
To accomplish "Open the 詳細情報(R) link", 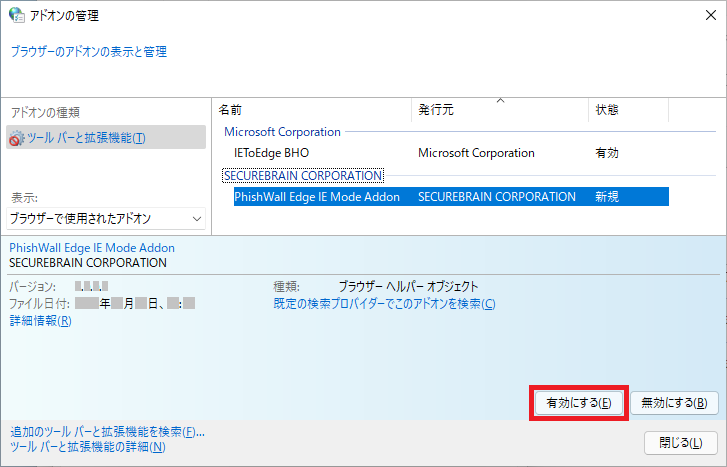I will pos(40,320).
